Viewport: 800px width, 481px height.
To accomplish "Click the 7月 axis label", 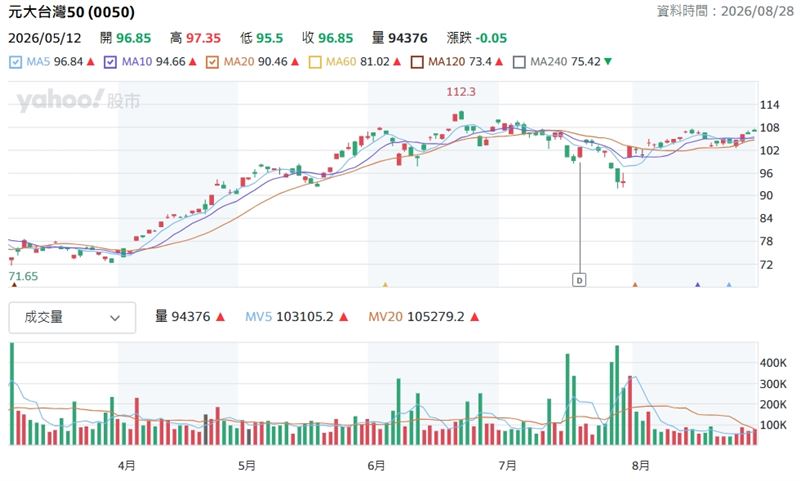I will [507, 465].
